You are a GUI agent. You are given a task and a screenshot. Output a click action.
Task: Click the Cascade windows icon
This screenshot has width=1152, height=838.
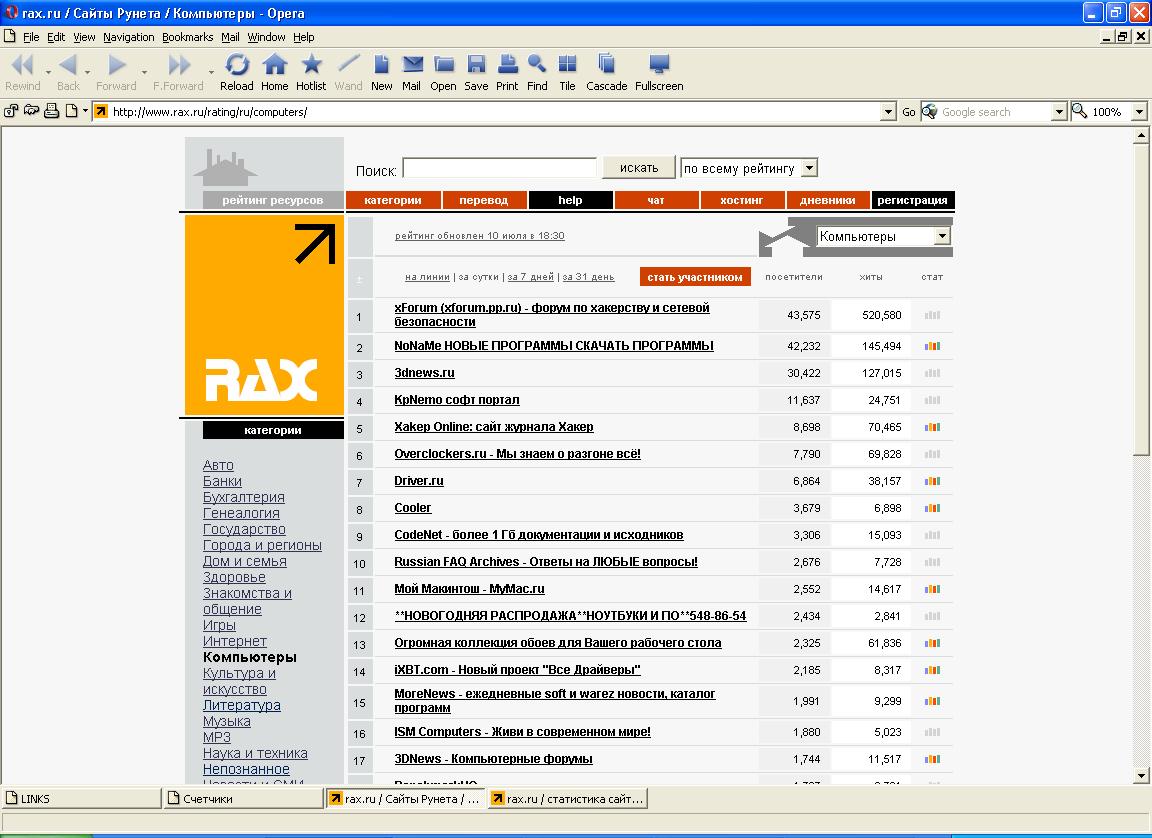(x=606, y=66)
